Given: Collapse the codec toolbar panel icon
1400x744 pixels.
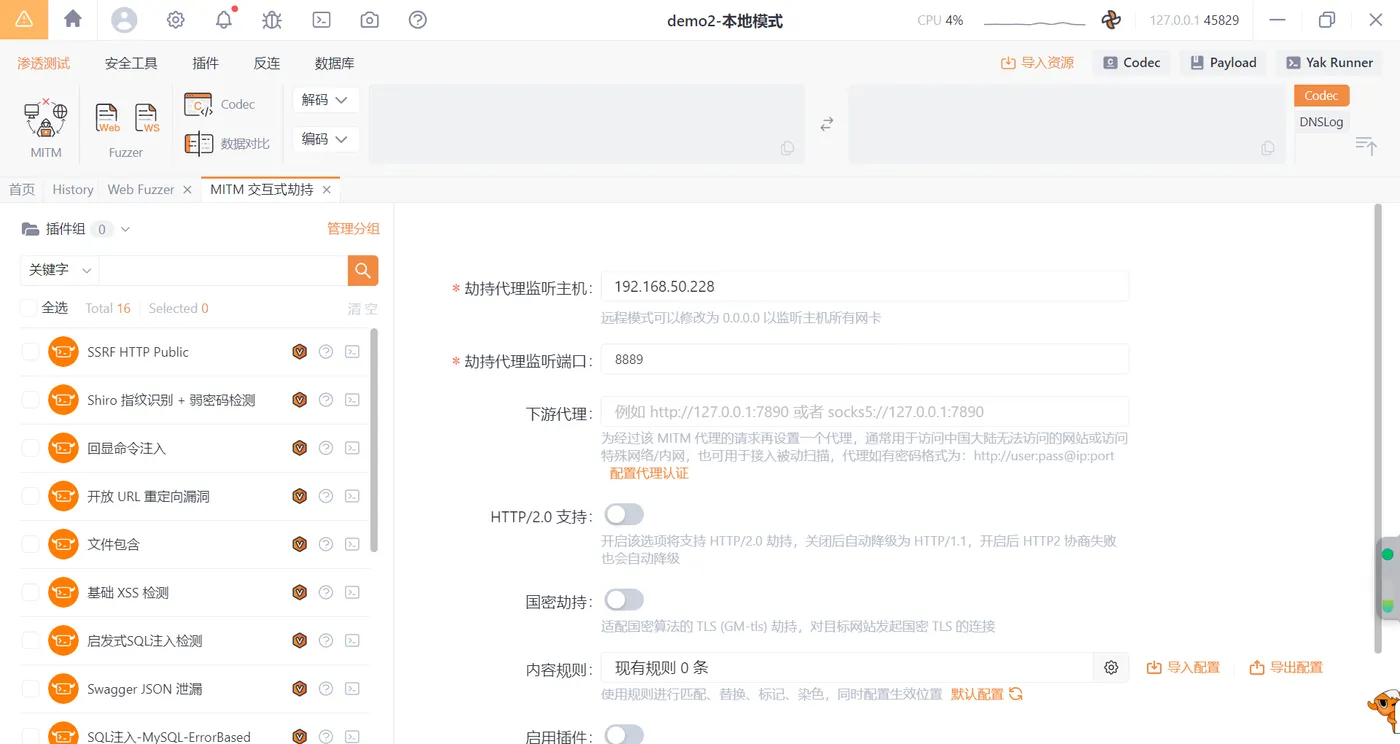Looking at the screenshot, I should (1366, 146).
